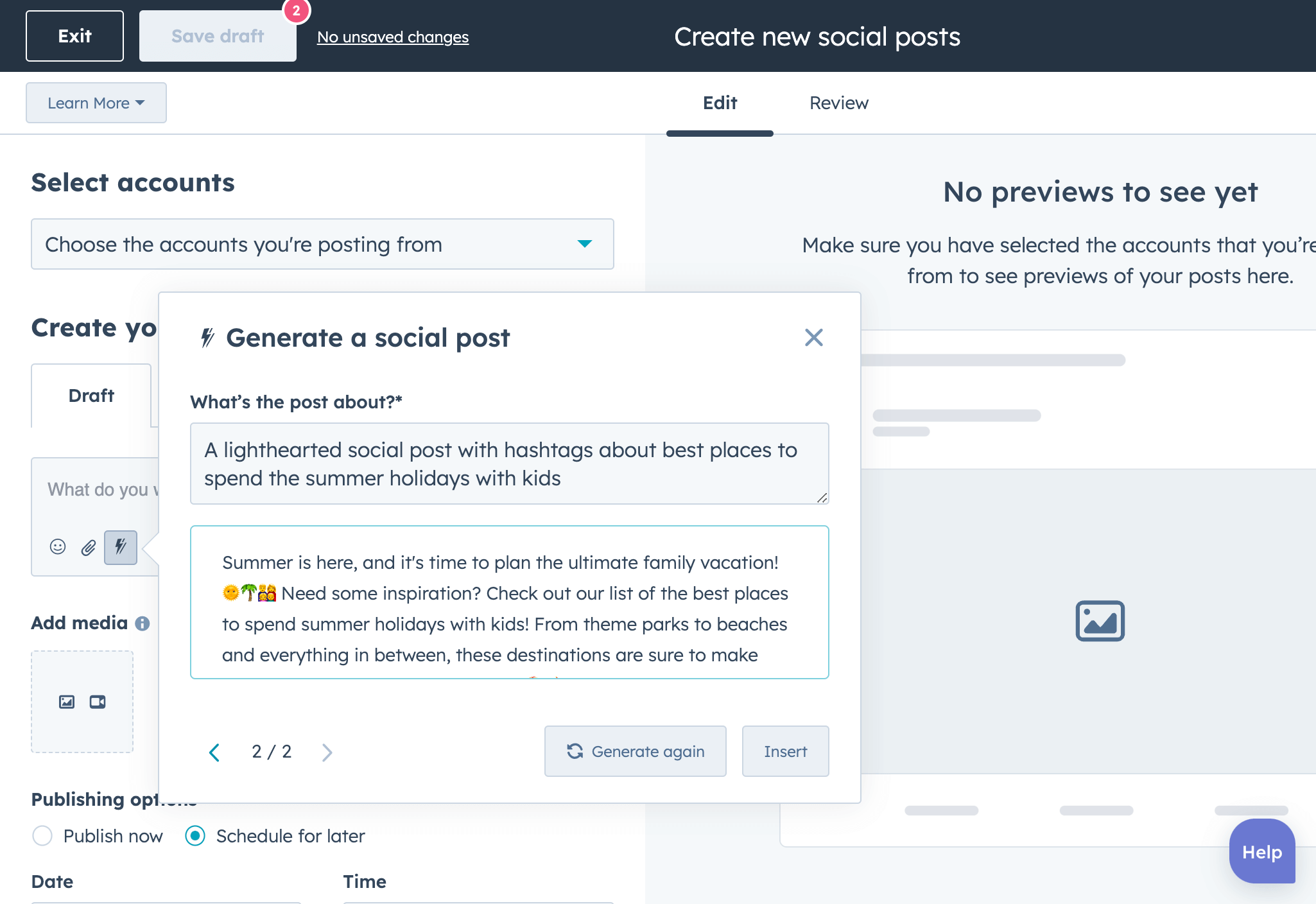Switch to the Review tab
This screenshot has width=1316, height=904.
tap(839, 102)
